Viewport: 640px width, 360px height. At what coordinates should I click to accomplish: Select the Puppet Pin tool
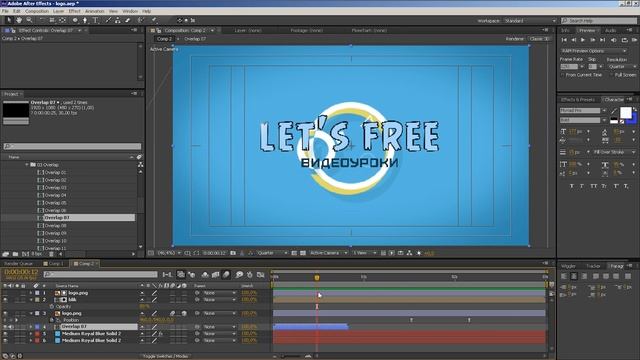coord(154,20)
